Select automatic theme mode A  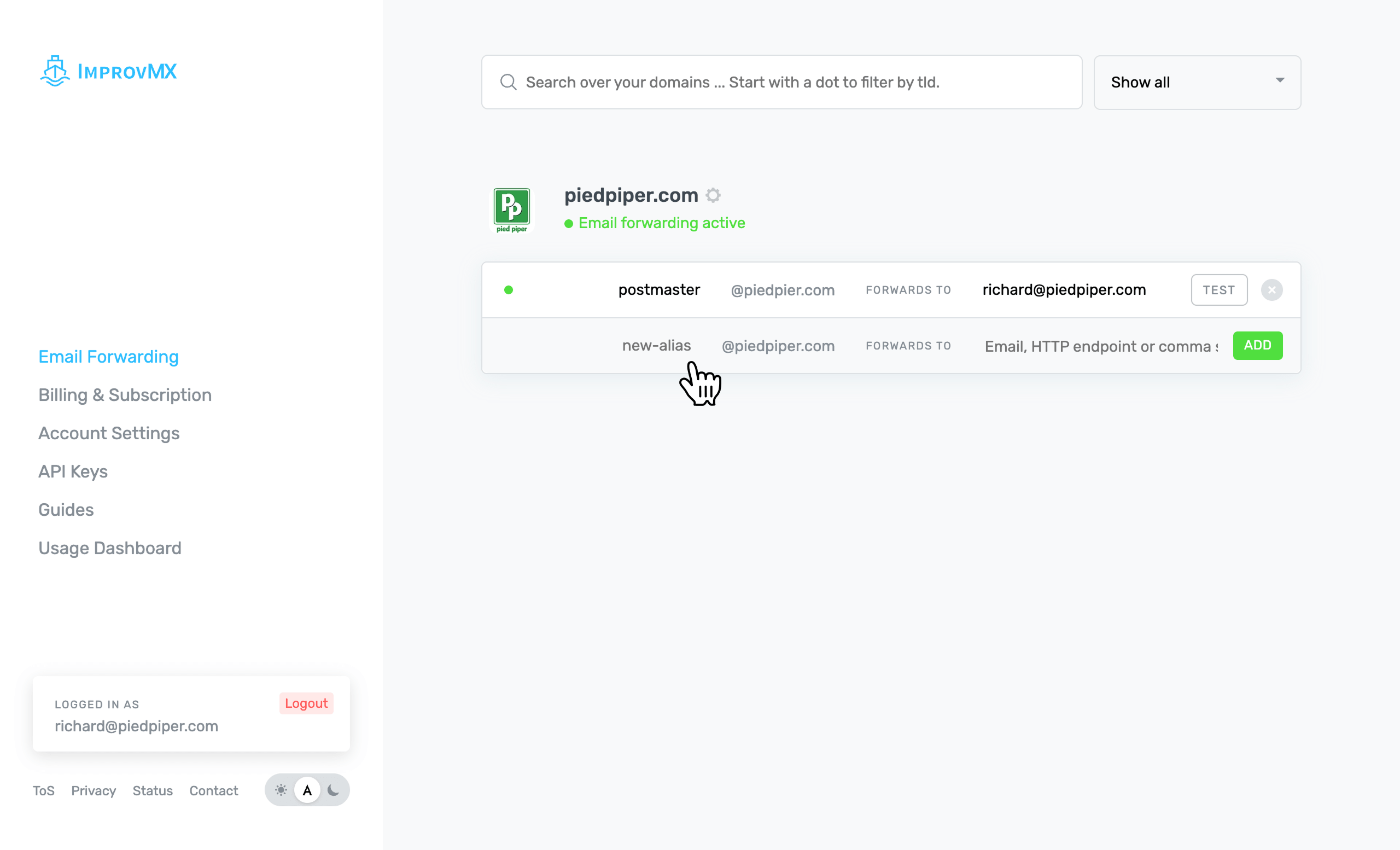[x=307, y=790]
